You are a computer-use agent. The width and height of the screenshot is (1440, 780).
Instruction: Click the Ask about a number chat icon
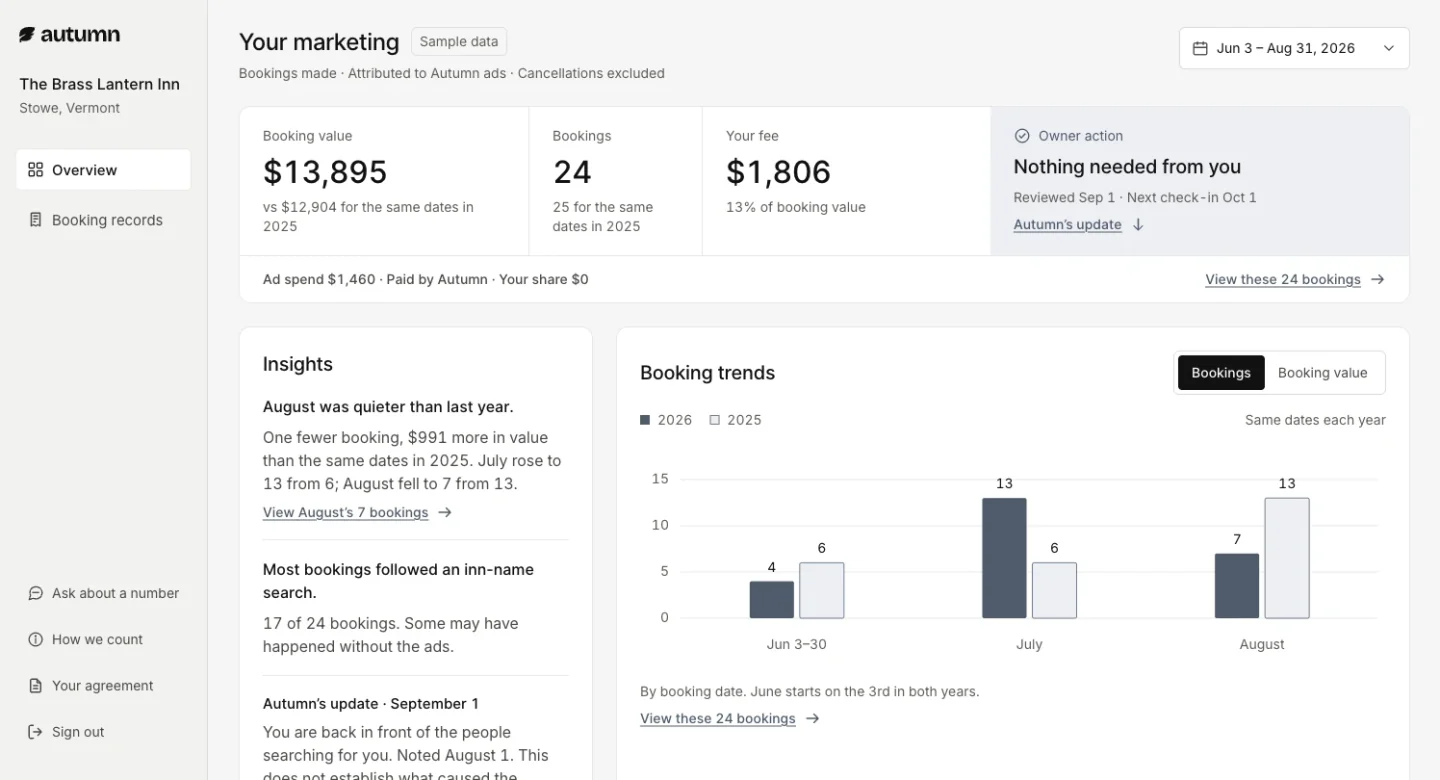coord(36,593)
